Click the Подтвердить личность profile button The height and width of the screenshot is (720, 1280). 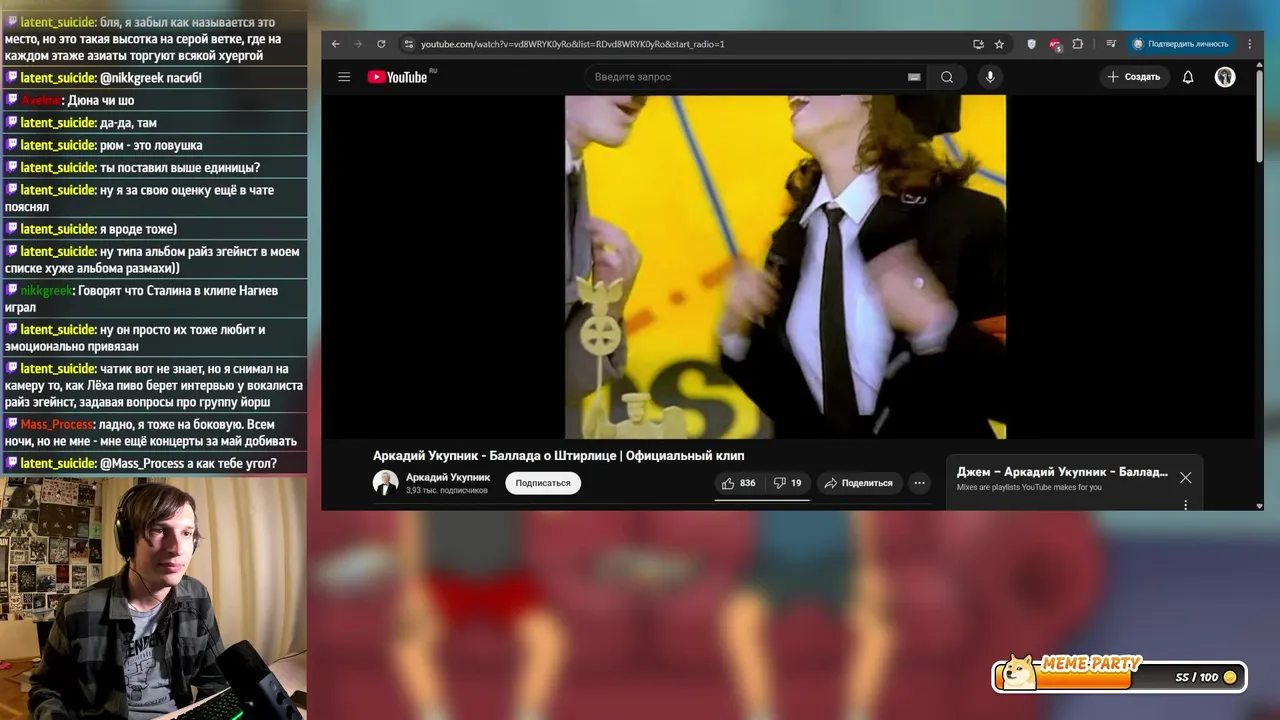pyautogui.click(x=1181, y=44)
